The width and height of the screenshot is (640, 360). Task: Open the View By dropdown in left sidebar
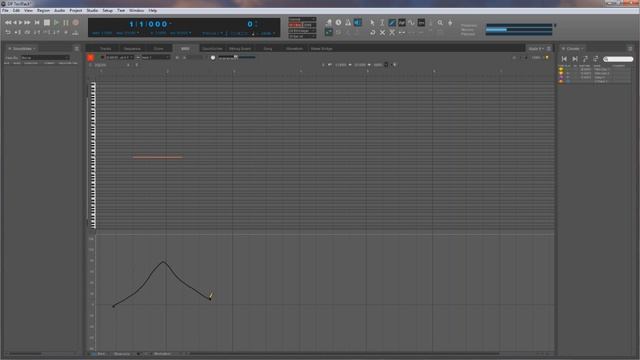coord(45,58)
